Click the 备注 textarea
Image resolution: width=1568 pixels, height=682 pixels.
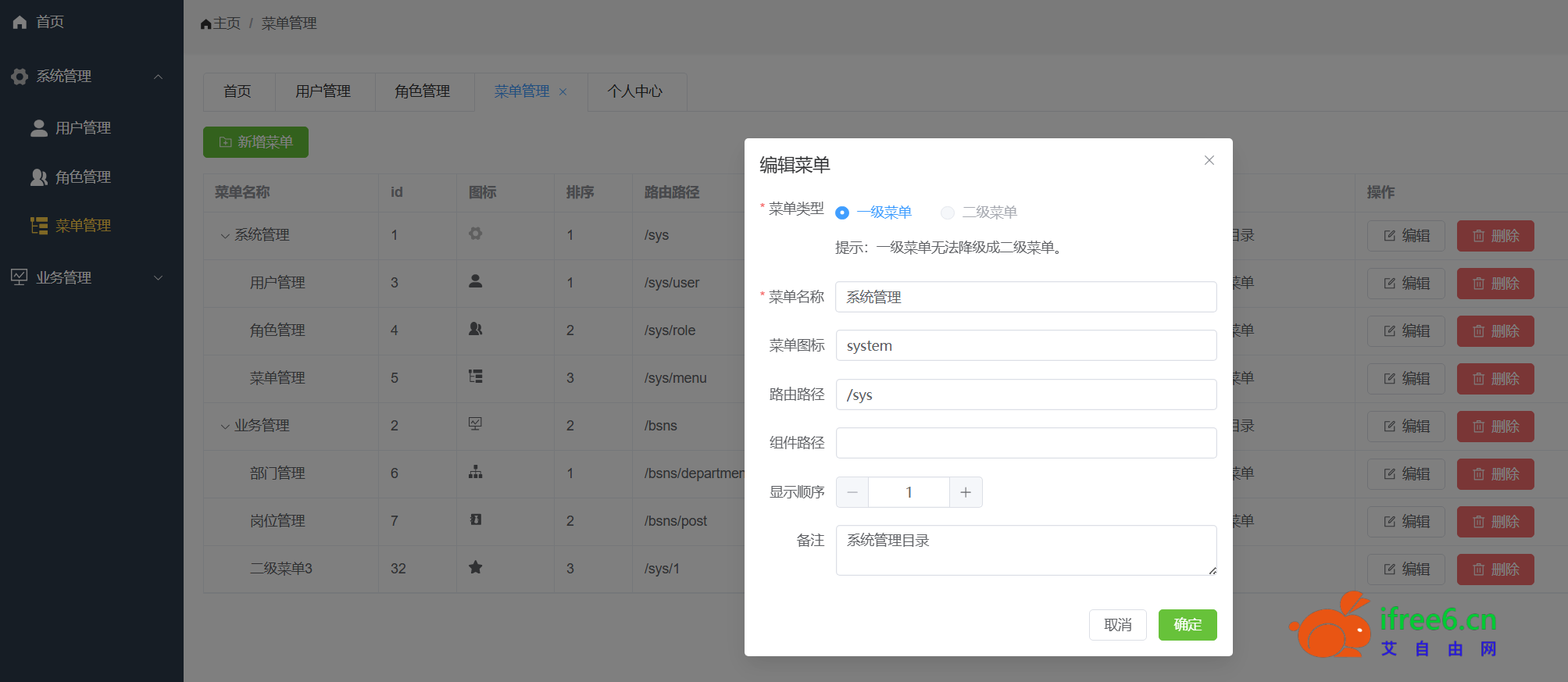[1026, 550]
